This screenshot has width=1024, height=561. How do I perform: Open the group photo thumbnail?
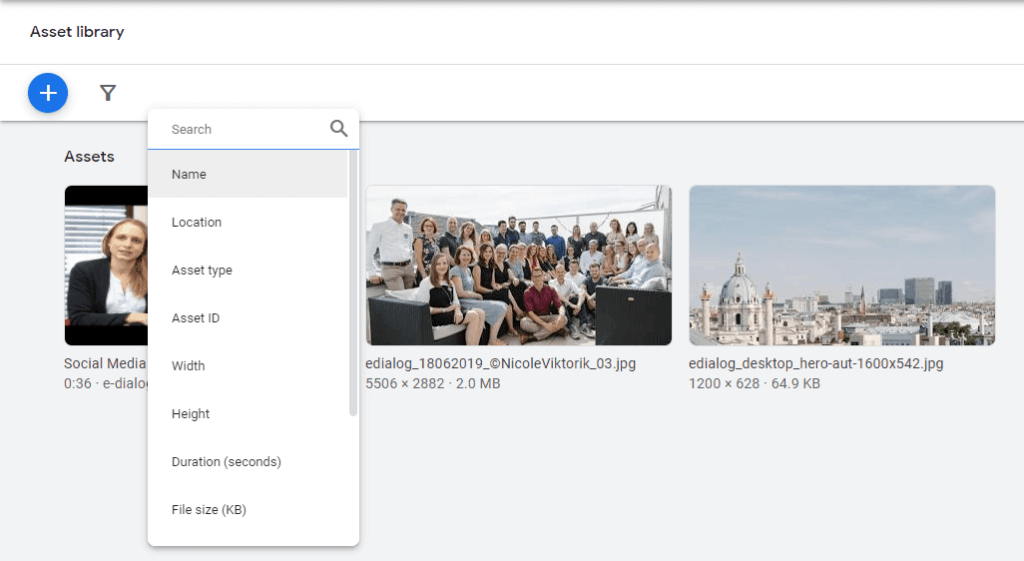(519, 265)
